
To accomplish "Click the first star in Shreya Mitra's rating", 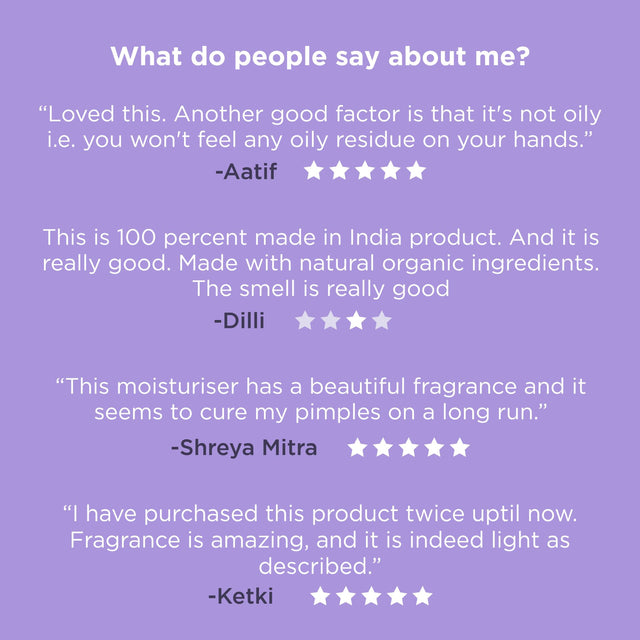I will click(x=357, y=447).
